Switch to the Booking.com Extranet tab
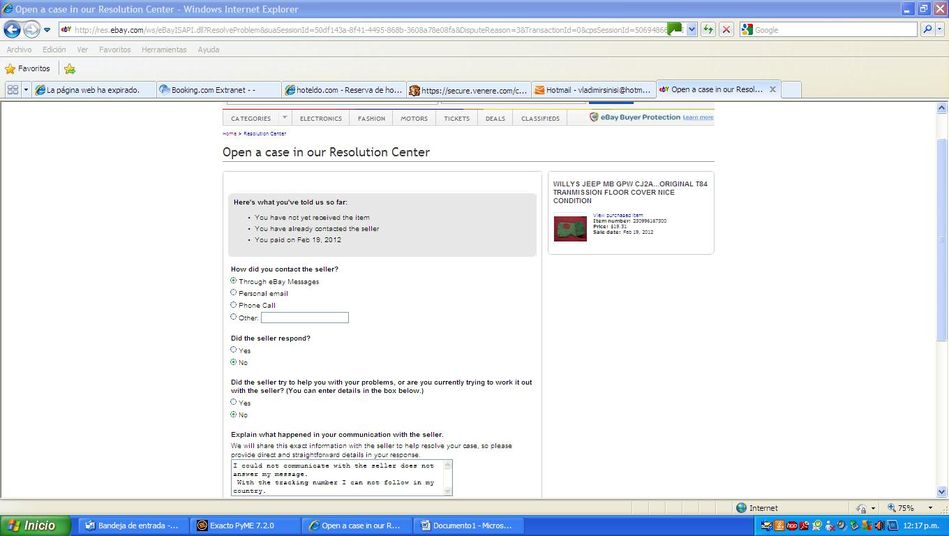 [x=218, y=90]
